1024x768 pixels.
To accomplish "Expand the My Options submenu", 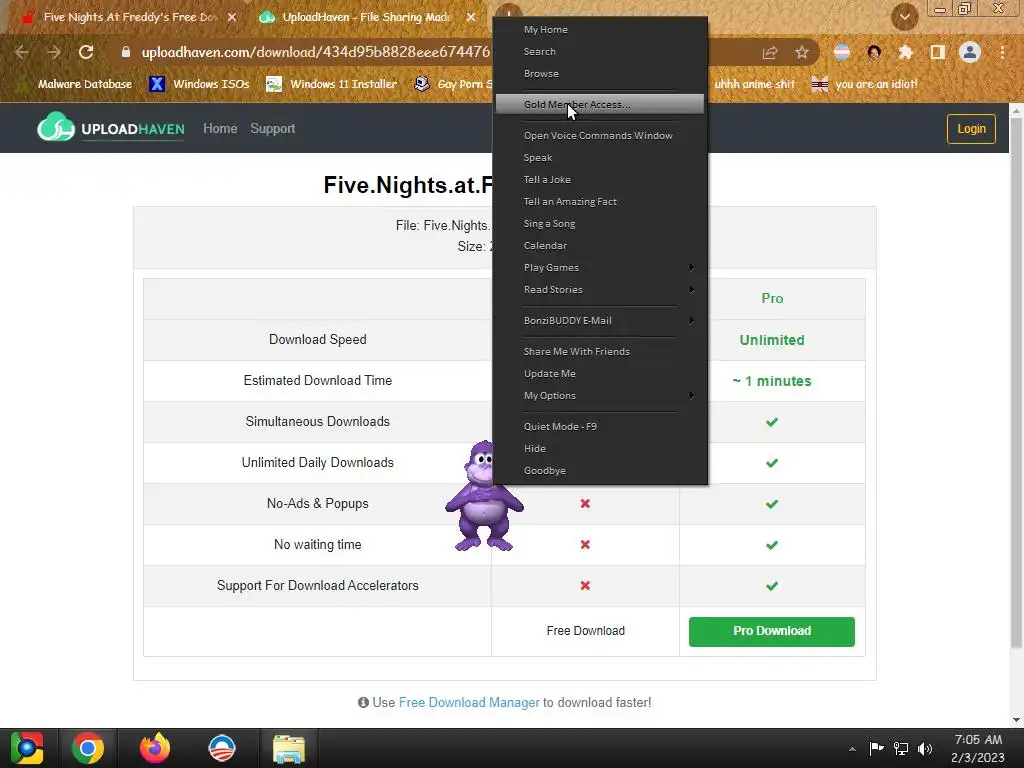I will click(600, 396).
